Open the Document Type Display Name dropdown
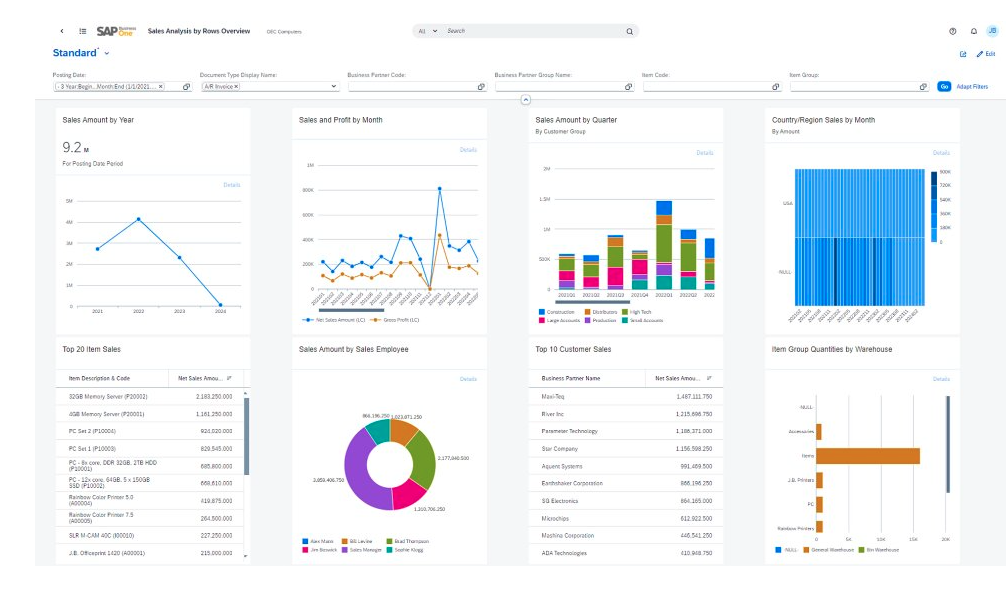Viewport: 1008px width, 589px height. pyautogui.click(x=334, y=87)
